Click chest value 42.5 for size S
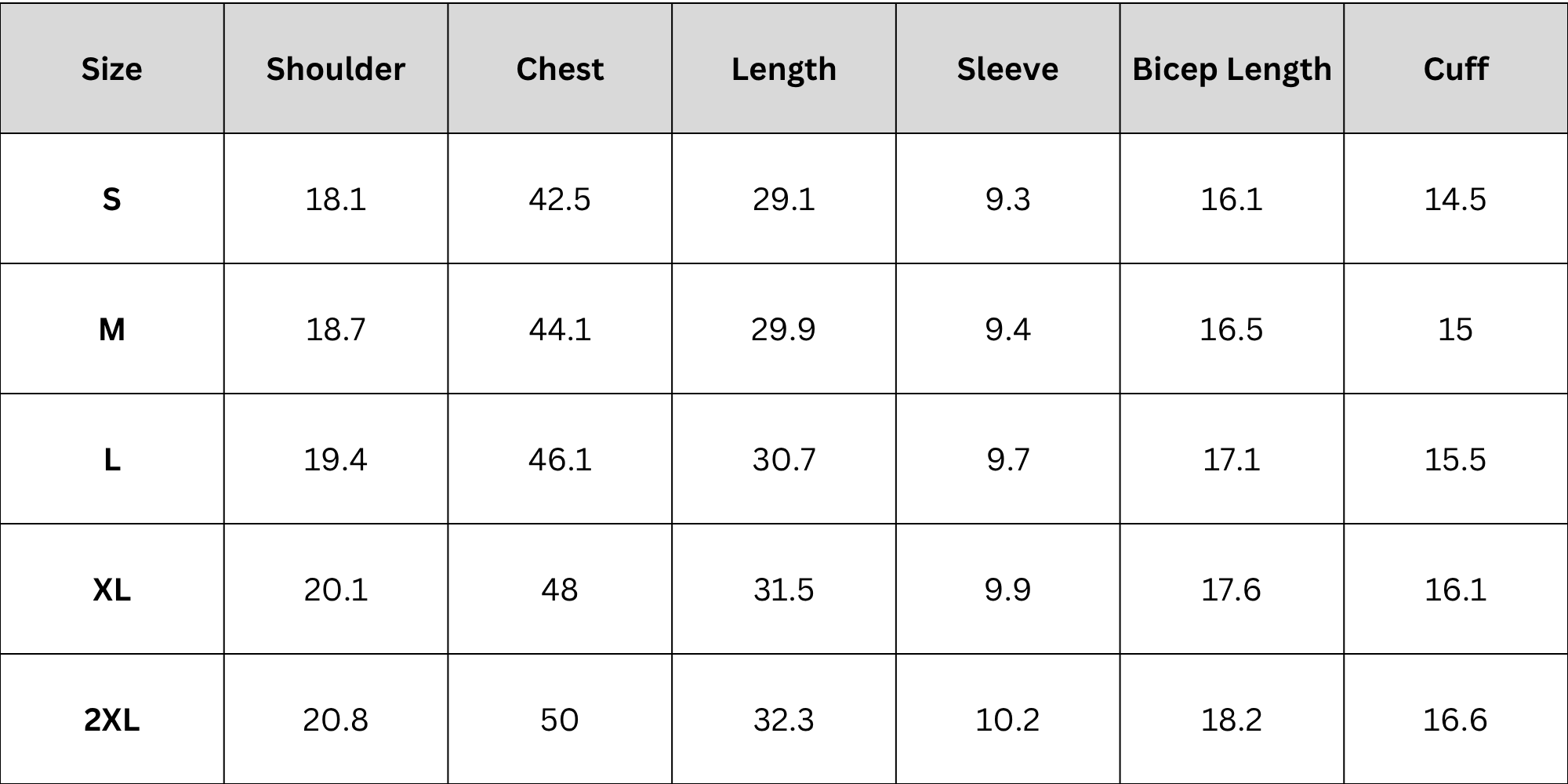Image resolution: width=1568 pixels, height=784 pixels. [x=560, y=199]
